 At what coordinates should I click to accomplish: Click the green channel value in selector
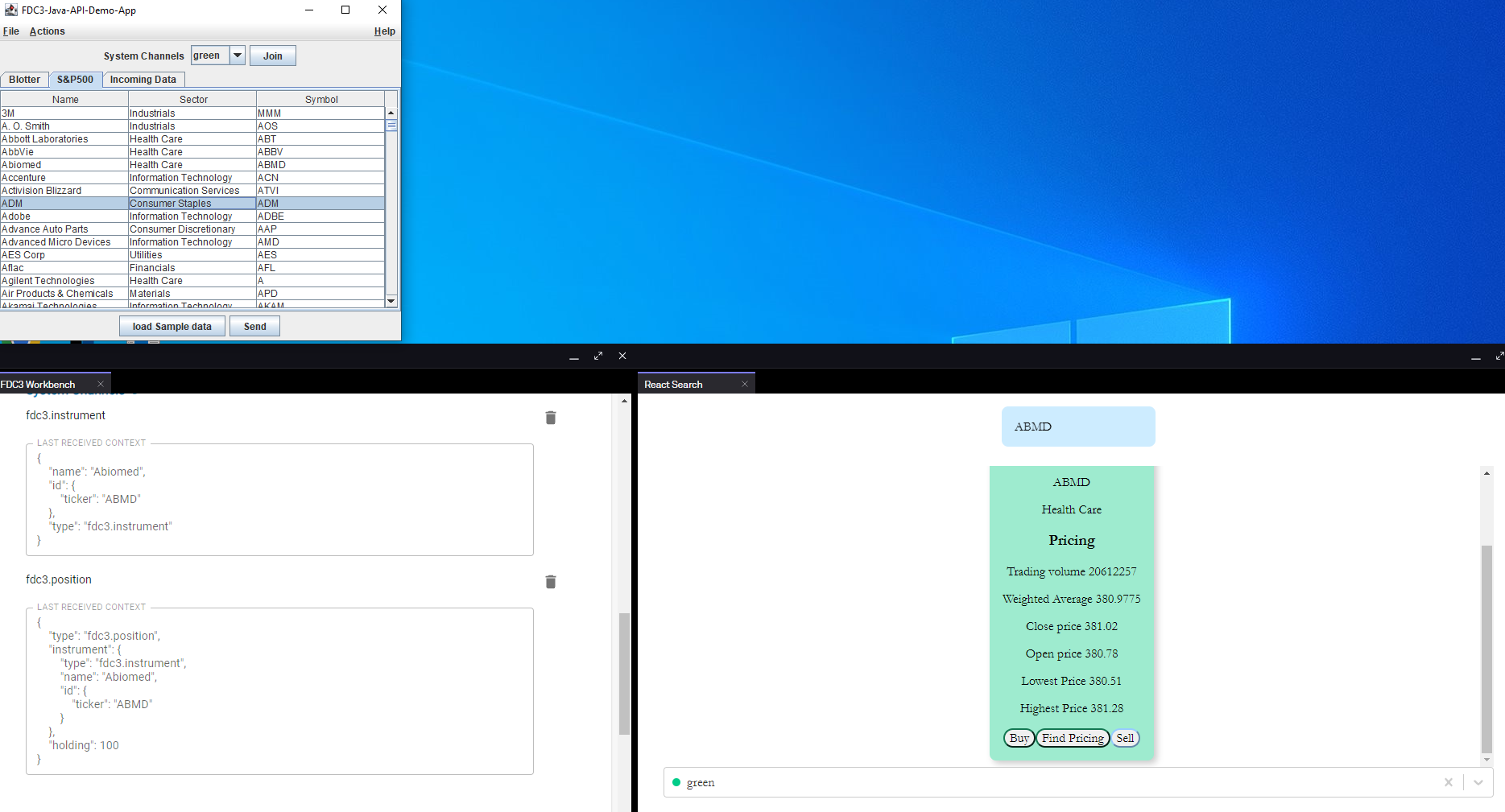pyautogui.click(x=701, y=782)
